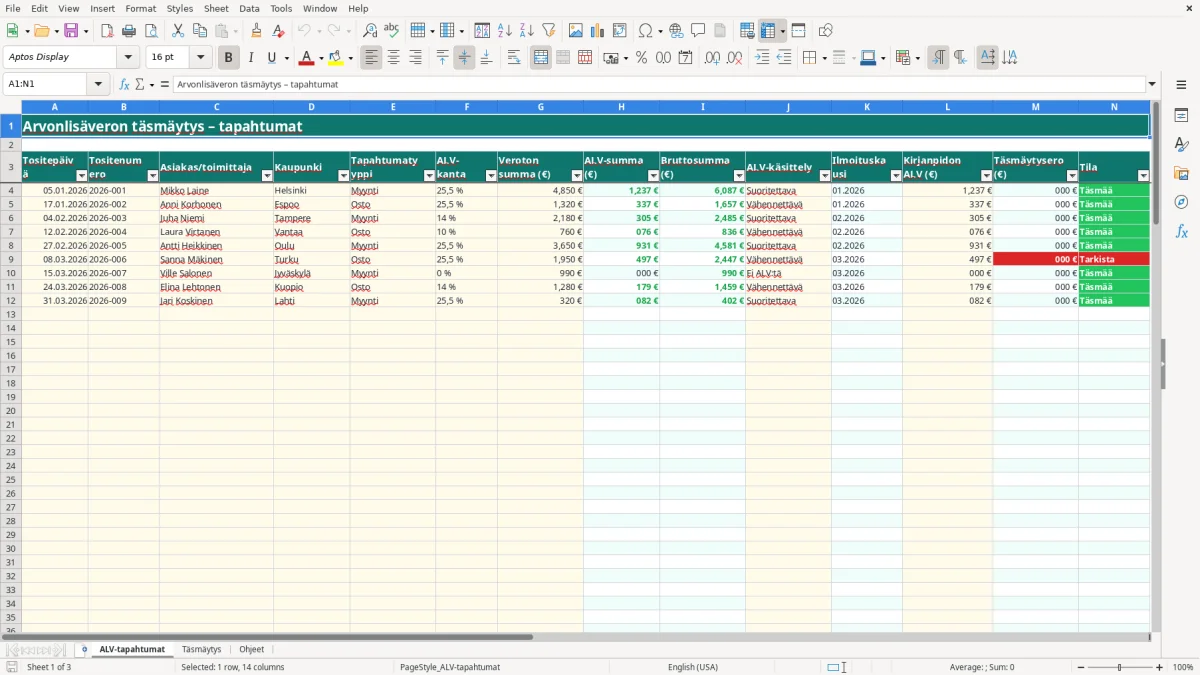Image resolution: width=1200 pixels, height=675 pixels.
Task: Open filter dropdown for Tila column
Action: pyautogui.click(x=1143, y=175)
